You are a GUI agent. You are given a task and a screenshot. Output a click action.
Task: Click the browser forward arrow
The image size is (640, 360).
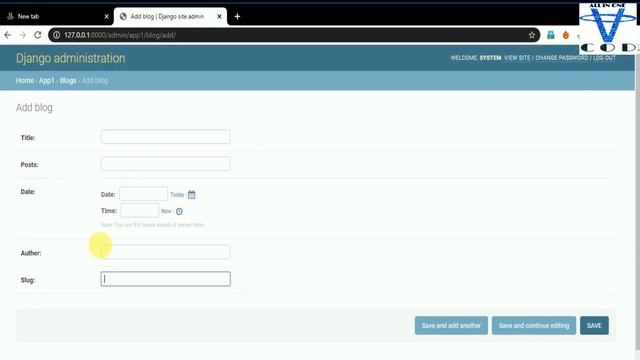pos(22,35)
